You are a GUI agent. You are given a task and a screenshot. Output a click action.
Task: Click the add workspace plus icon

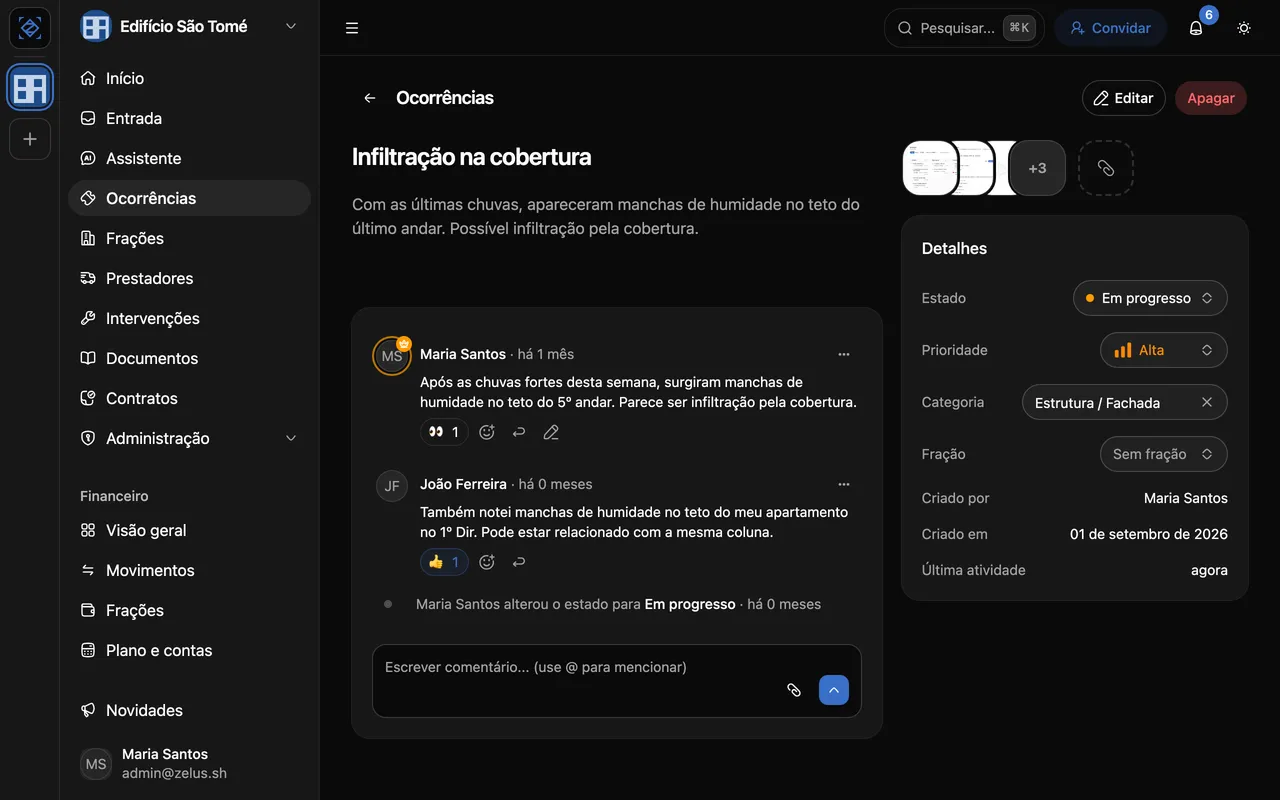coord(30,139)
